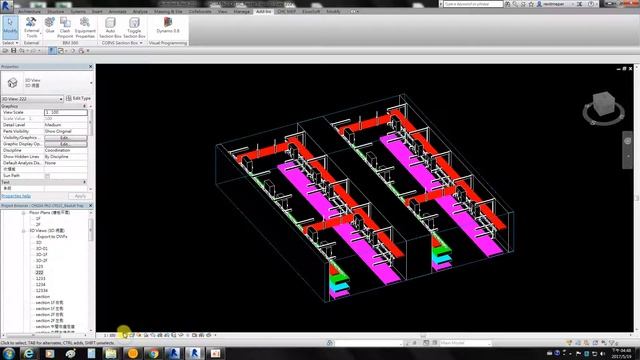
Task: Open Windows Start menu
Action: [8, 353]
